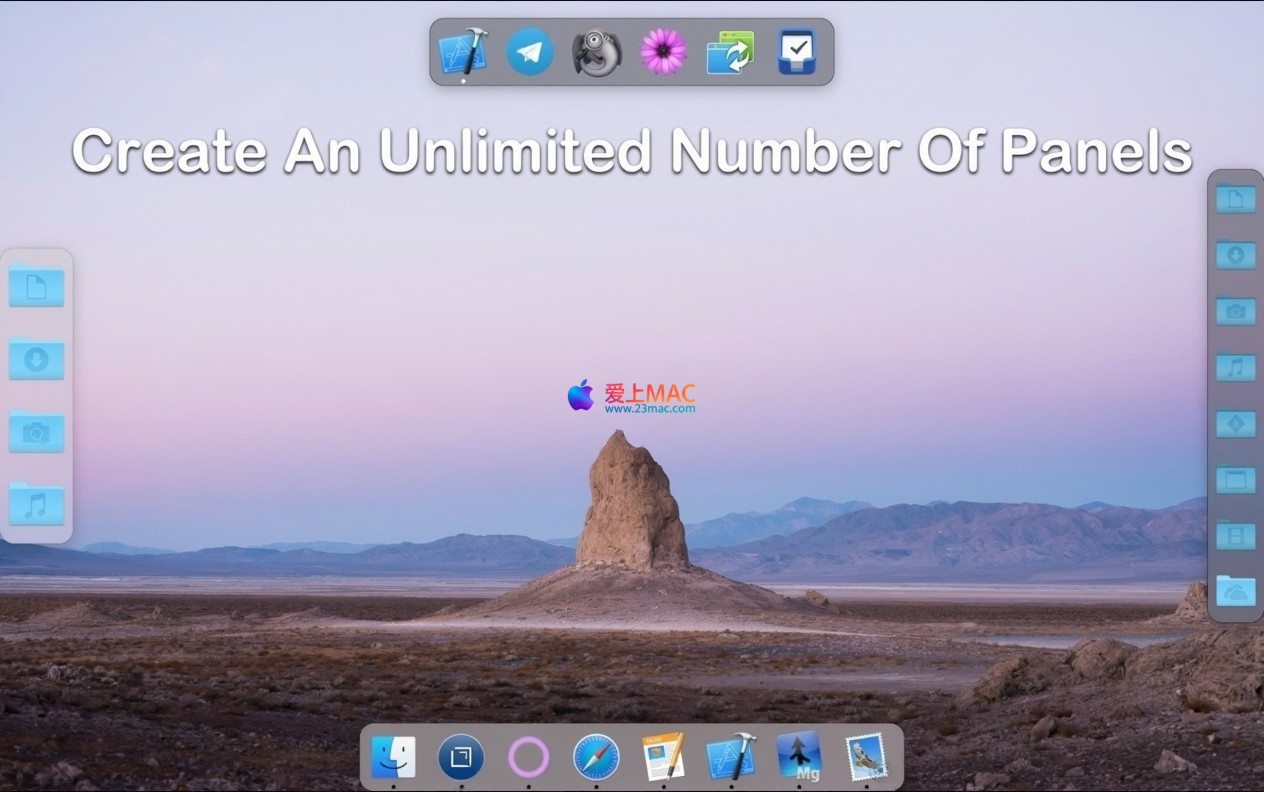This screenshot has width=1264, height=792.
Task: Click the dark blue circle square-outline icon
Action: coord(461,757)
